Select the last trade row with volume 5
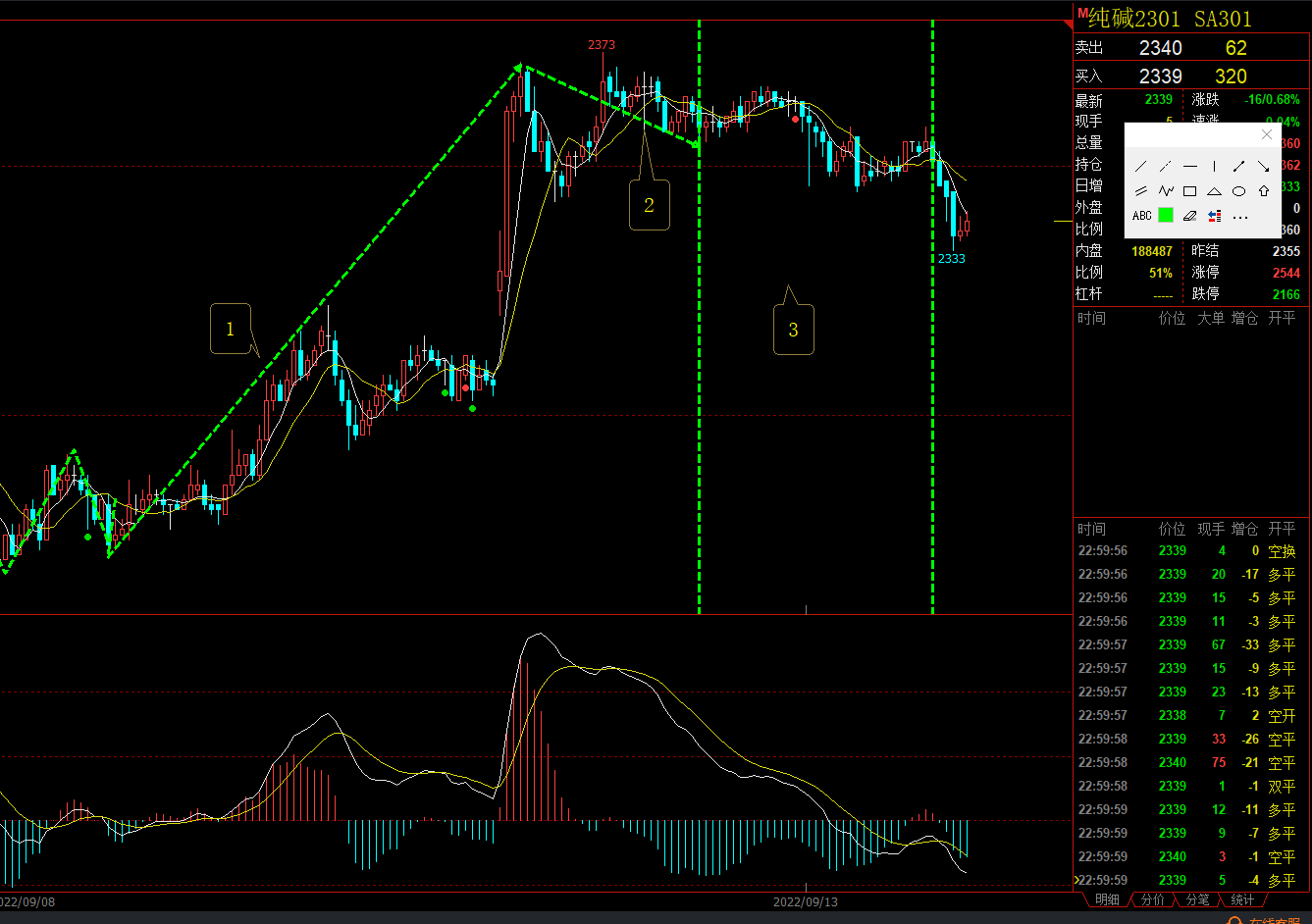The image size is (1312, 924). [x=1191, y=880]
